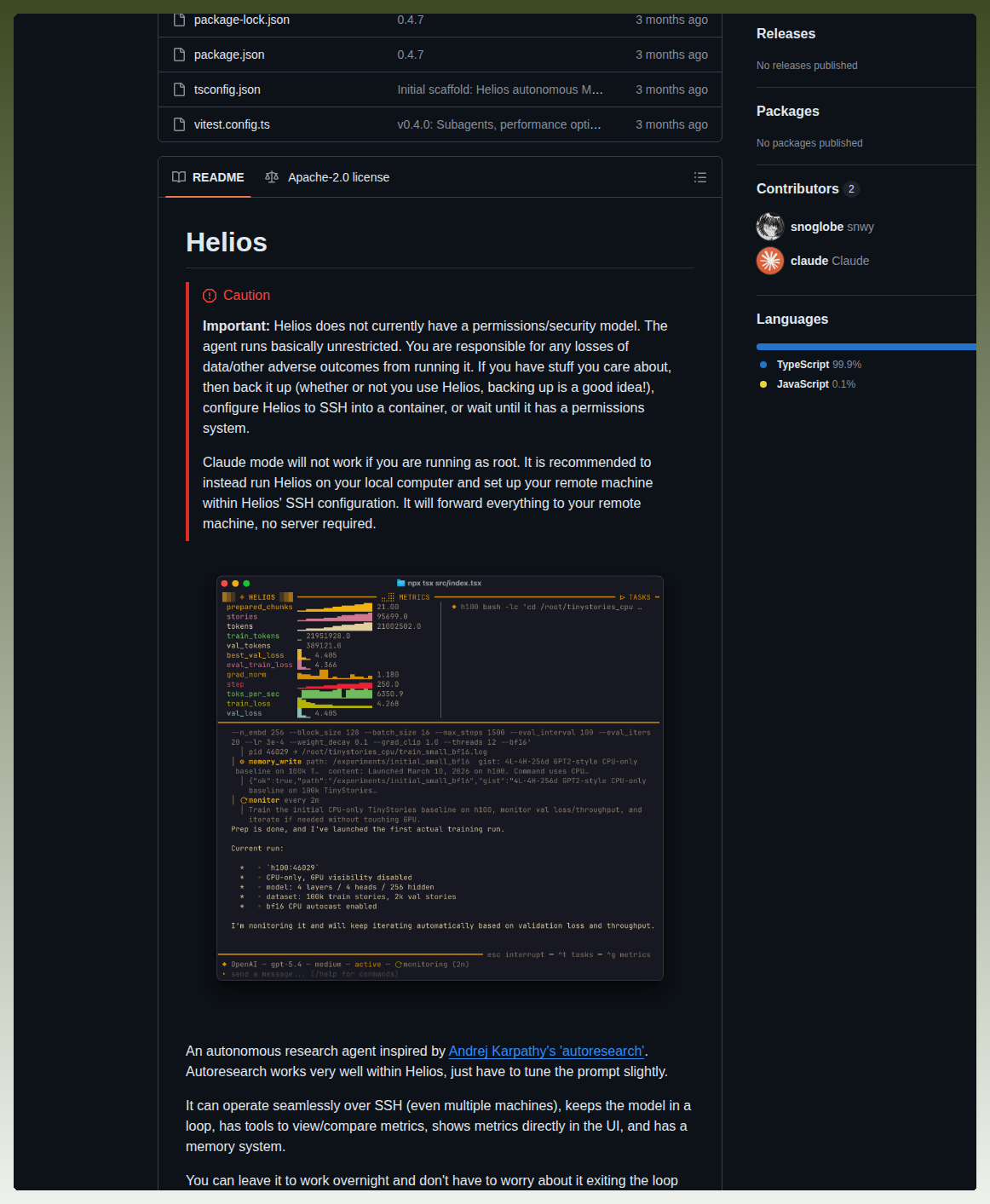Viewport: 990px width, 1204px height.
Task: Click the Languages bar TypeScript segment
Action: (866, 347)
